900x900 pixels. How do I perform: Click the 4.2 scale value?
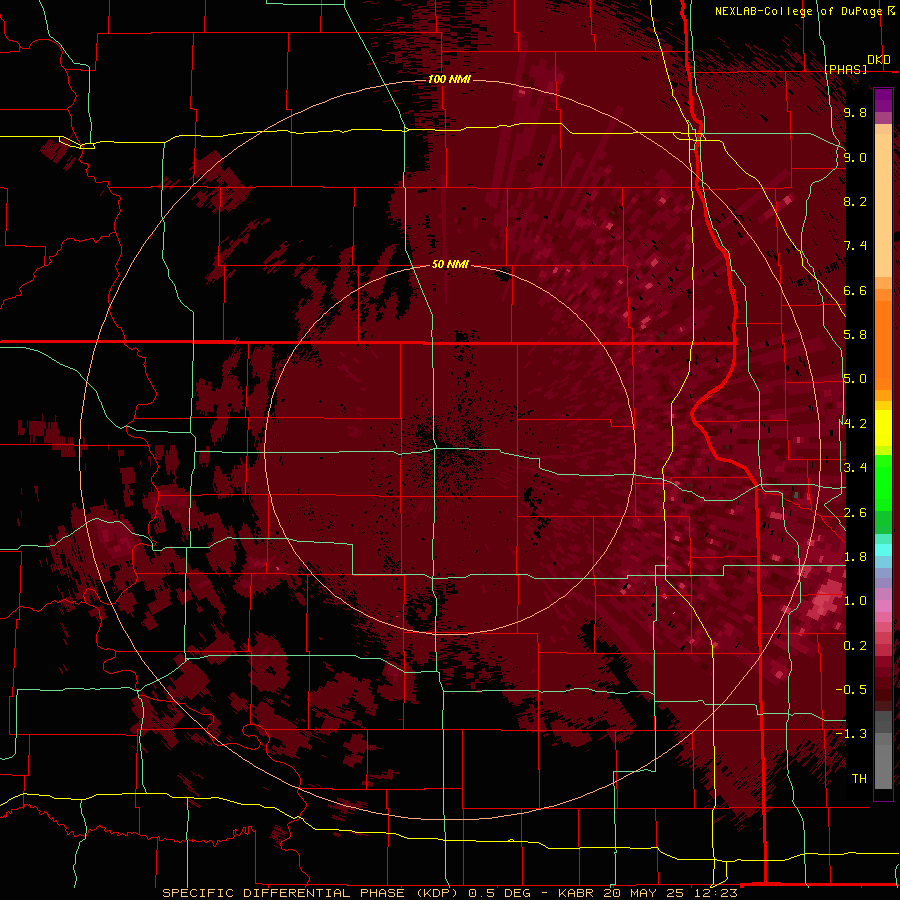coord(855,424)
